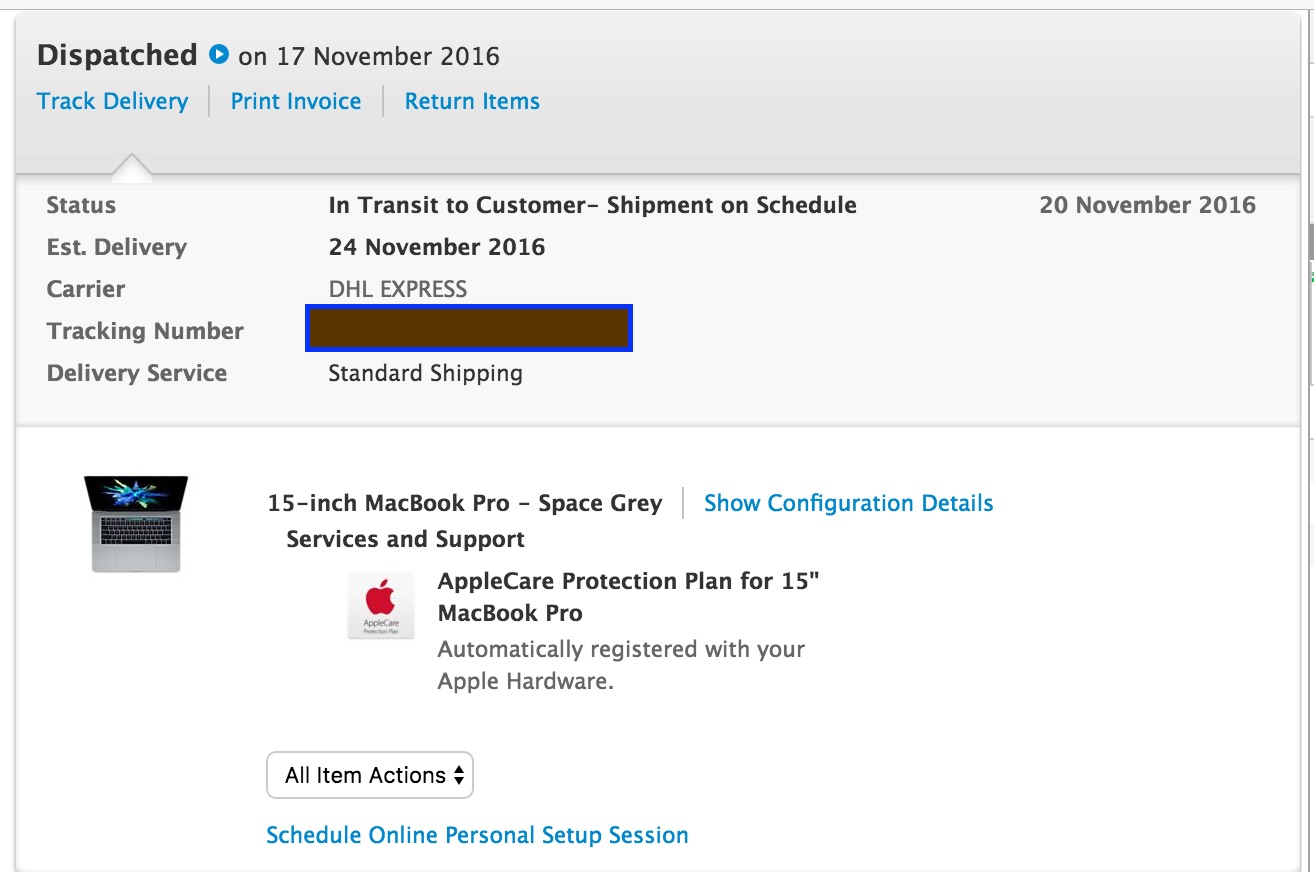Click the 15-inch MacBook Pro product name

click(465, 503)
